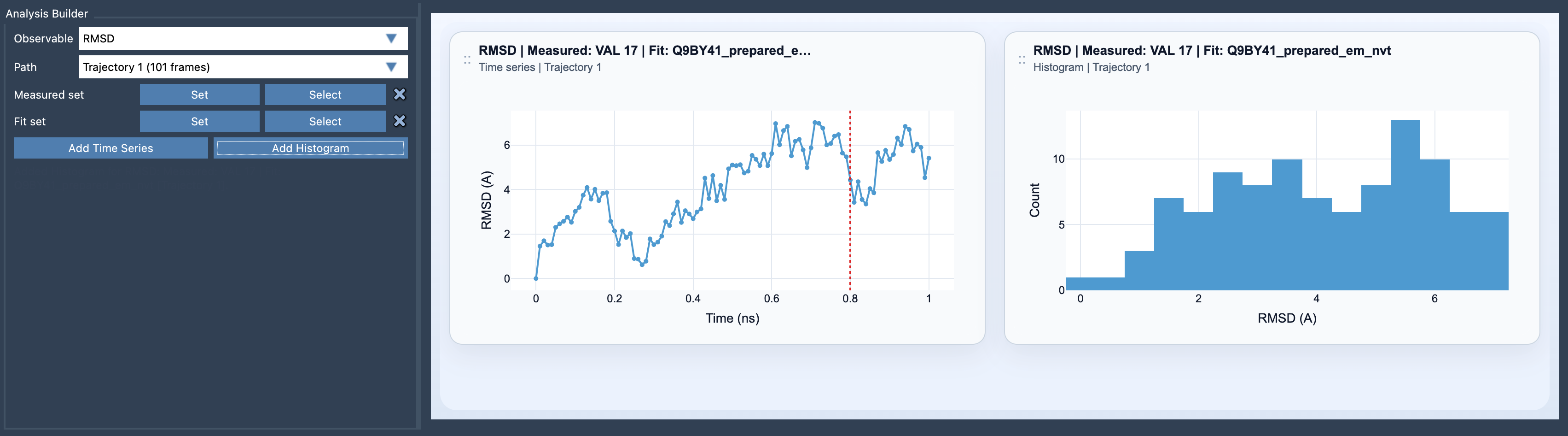Click the Path dropdown arrow
1568x436 pixels.
tap(392, 67)
